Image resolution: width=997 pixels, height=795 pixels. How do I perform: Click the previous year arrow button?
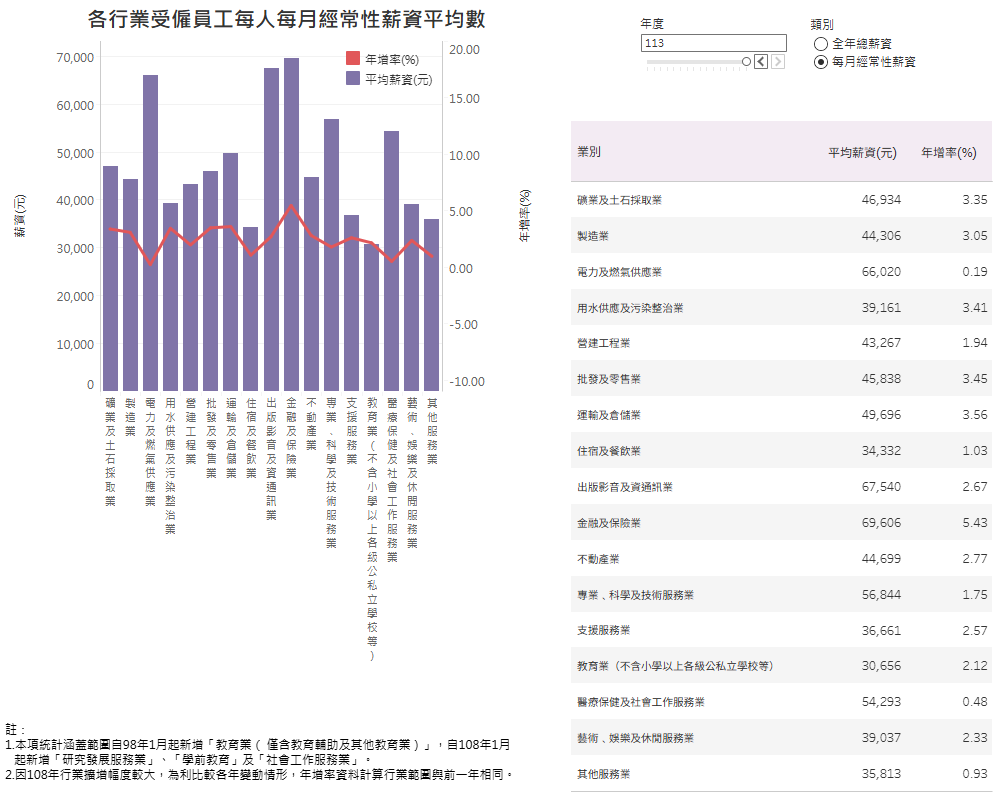pos(761,62)
